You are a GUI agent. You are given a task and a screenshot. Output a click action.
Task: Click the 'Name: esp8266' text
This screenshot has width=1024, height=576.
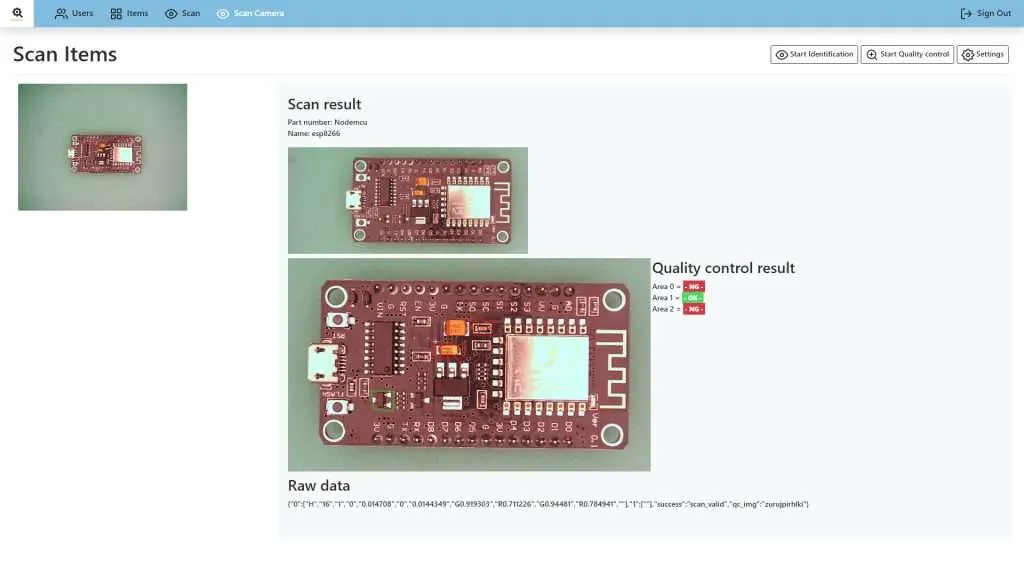click(x=313, y=133)
